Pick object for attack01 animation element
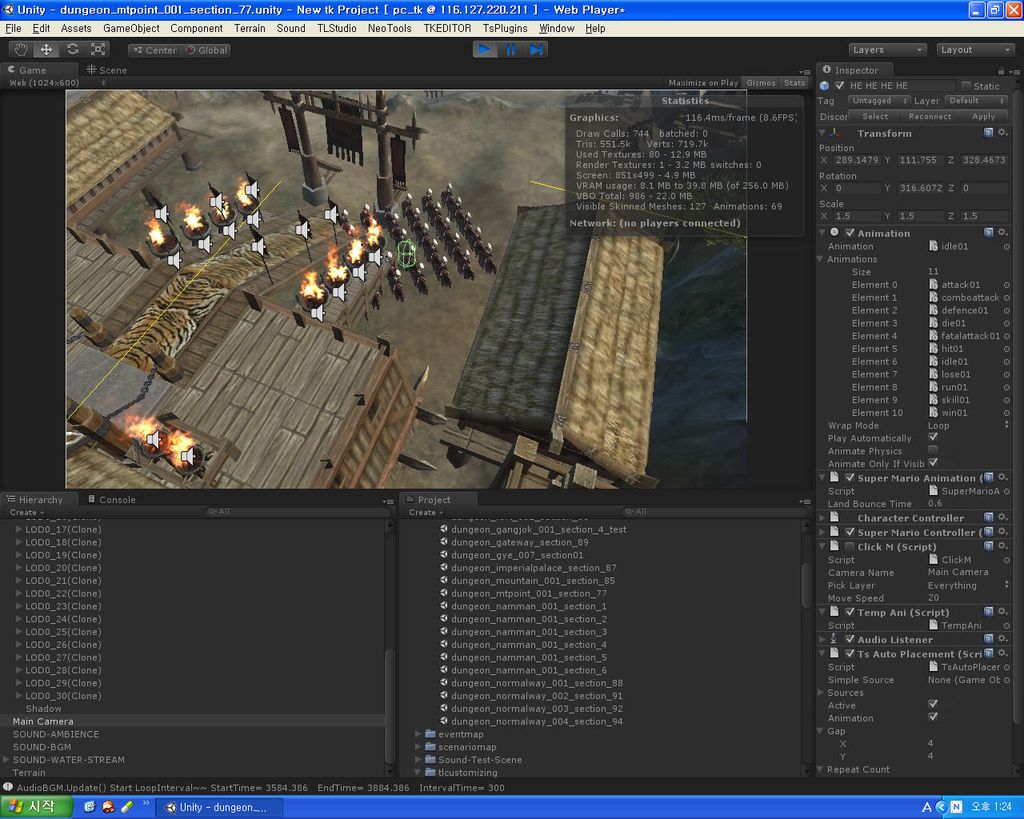This screenshot has height=819, width=1024. 1006,285
